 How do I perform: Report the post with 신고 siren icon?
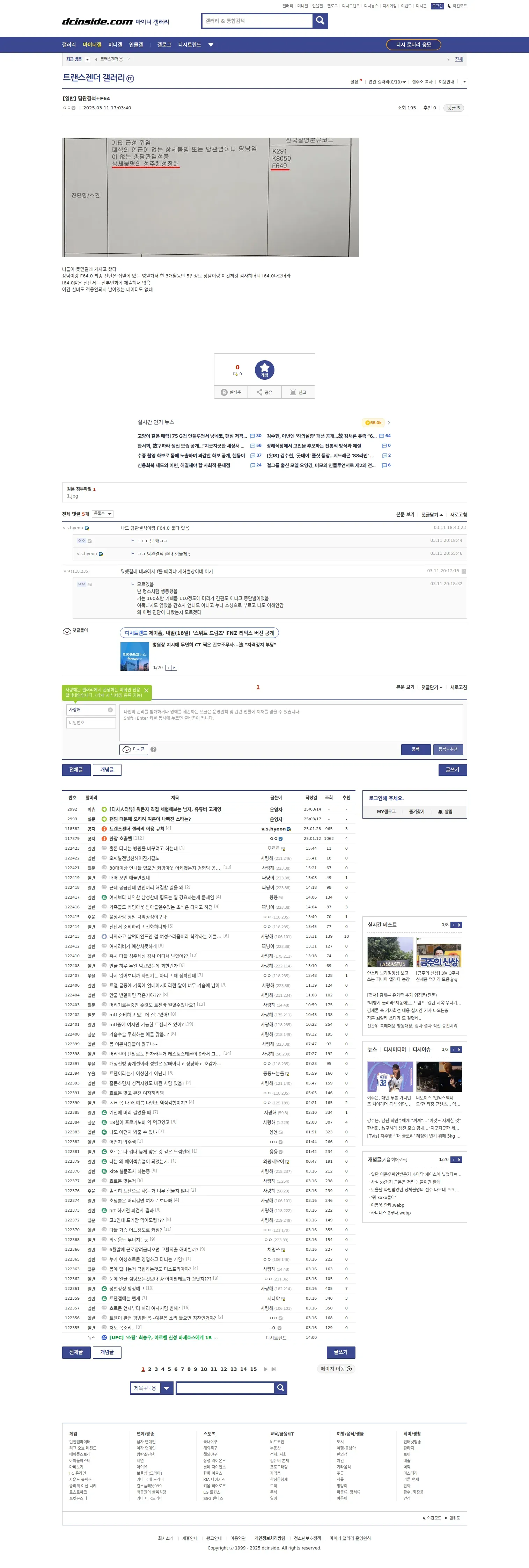coord(298,392)
